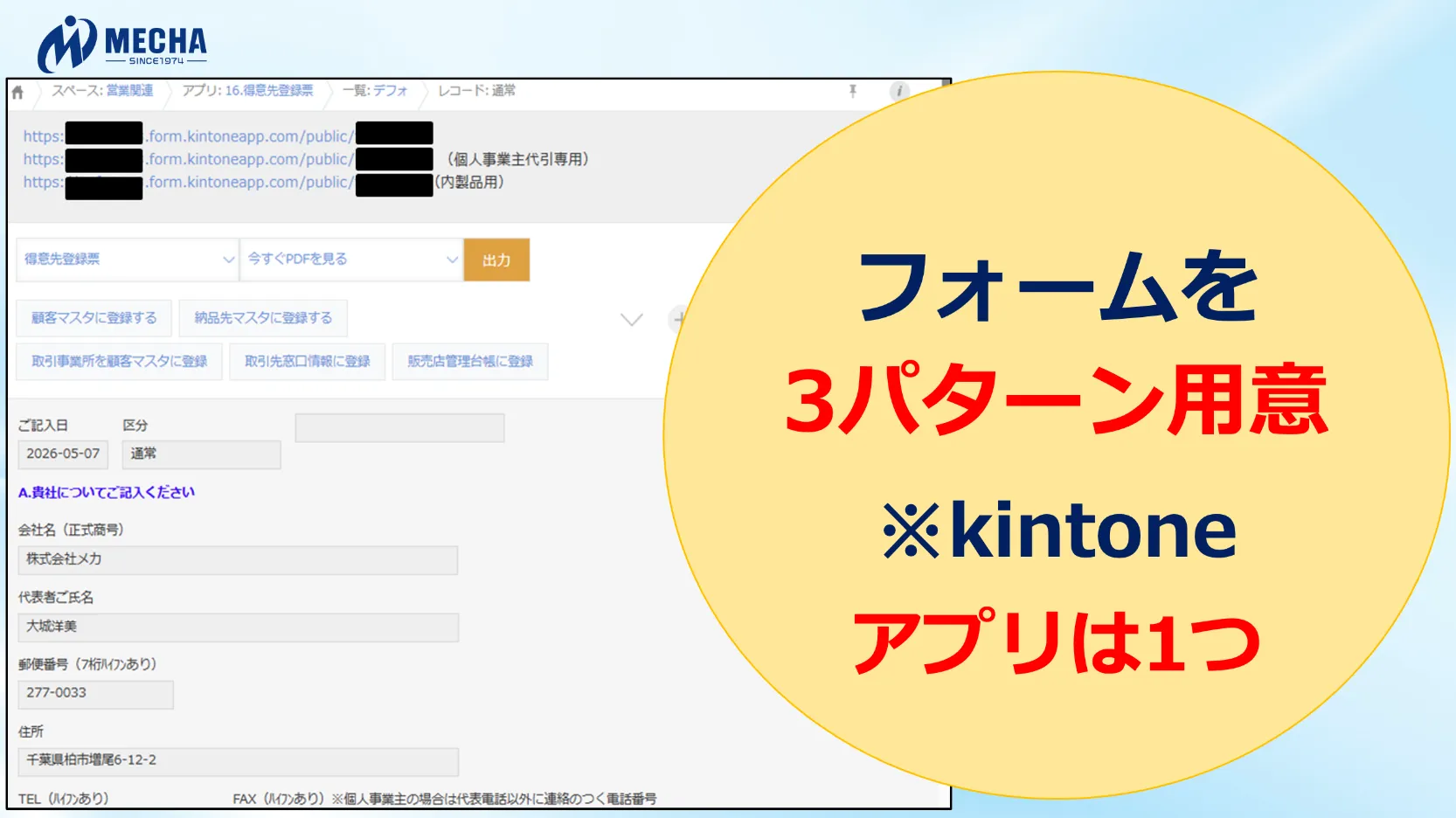Select the レコード: 通常 breadcrumb
The image size is (1456, 818).
476,91
